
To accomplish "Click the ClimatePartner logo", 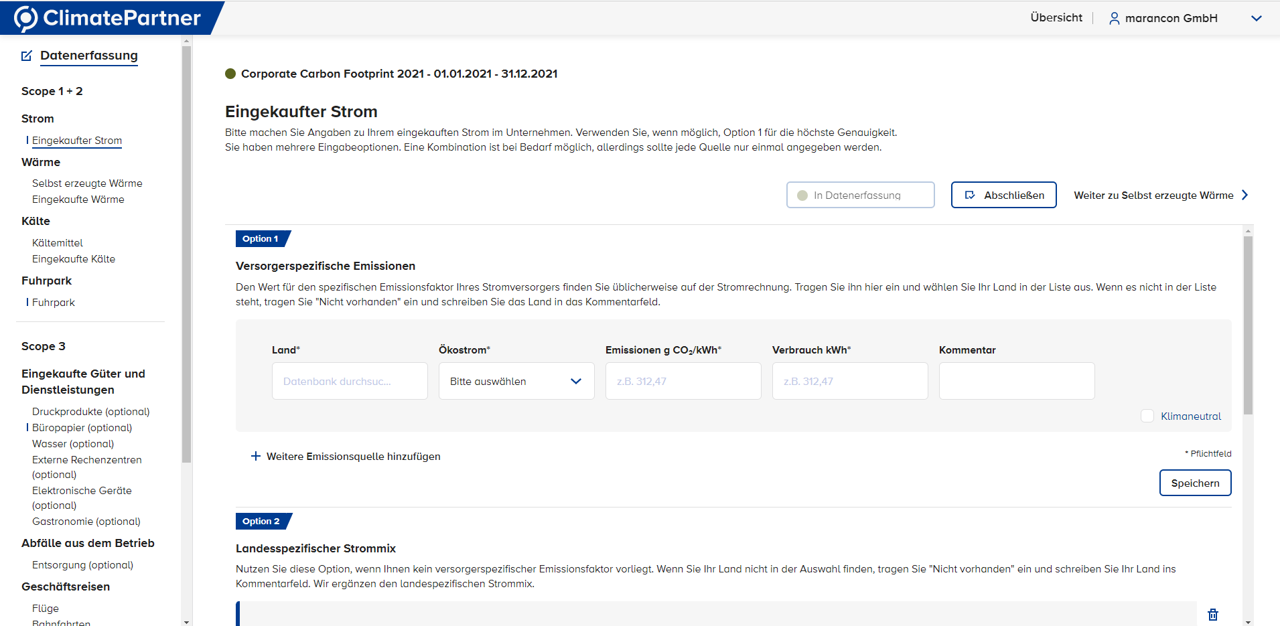I will coord(107,18).
